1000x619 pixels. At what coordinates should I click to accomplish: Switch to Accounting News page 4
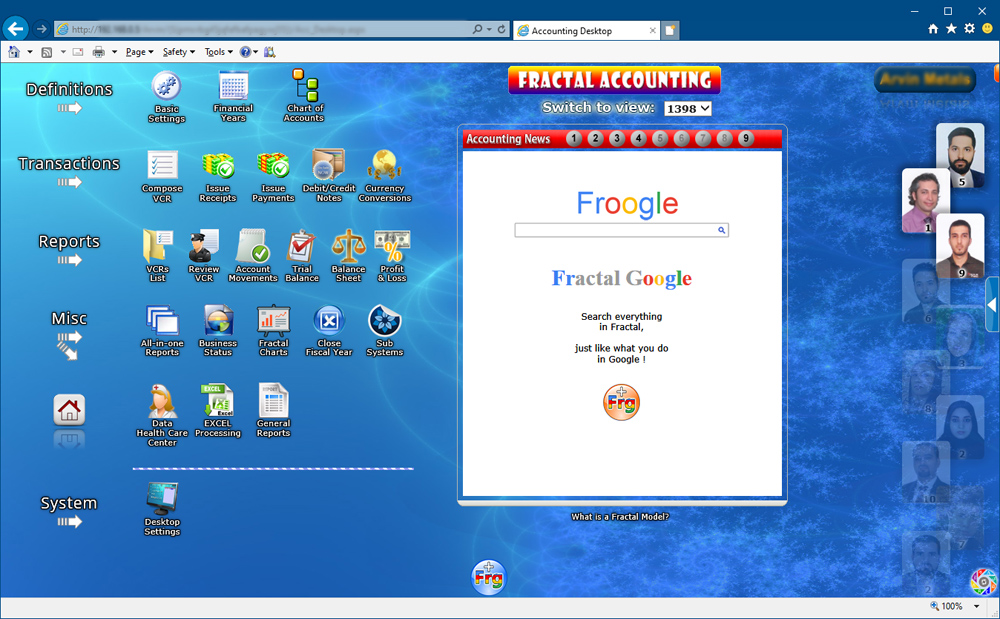coord(638,138)
